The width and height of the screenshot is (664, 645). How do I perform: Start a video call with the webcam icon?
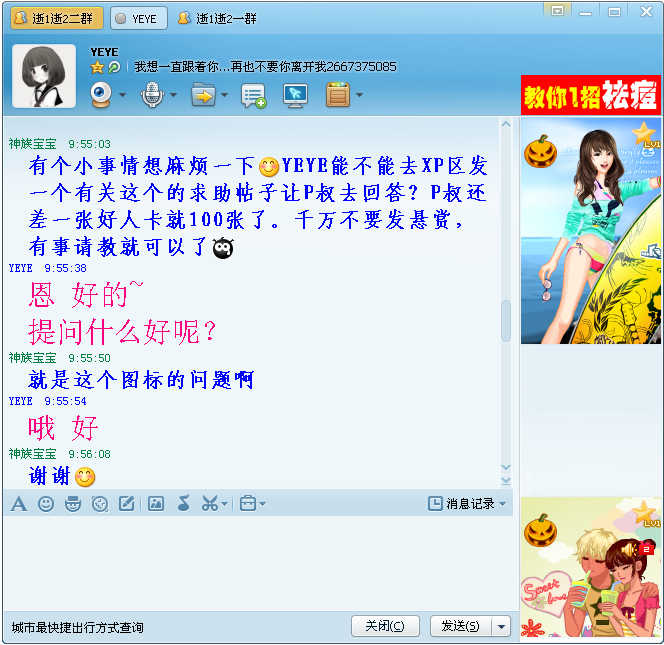pyautogui.click(x=101, y=94)
